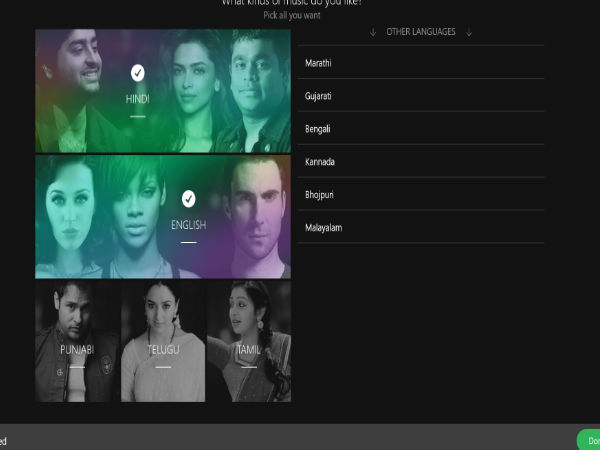Click right arrow beside Other Languages
Screen dimensions: 600x450
[468, 32]
